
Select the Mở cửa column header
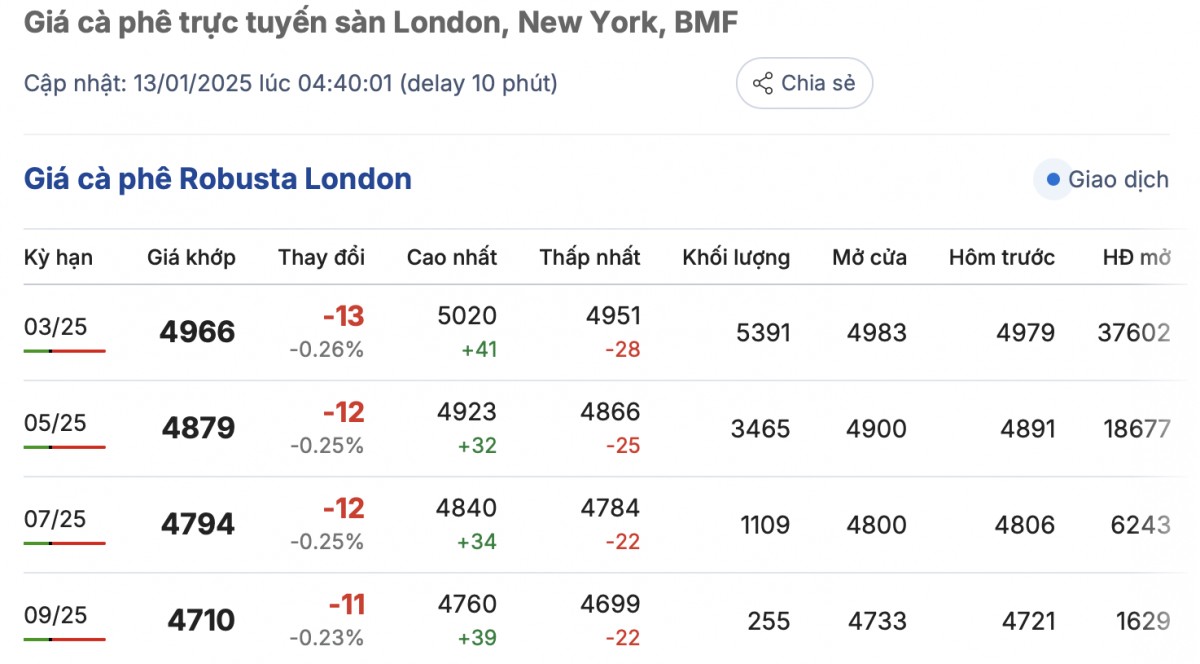click(869, 257)
